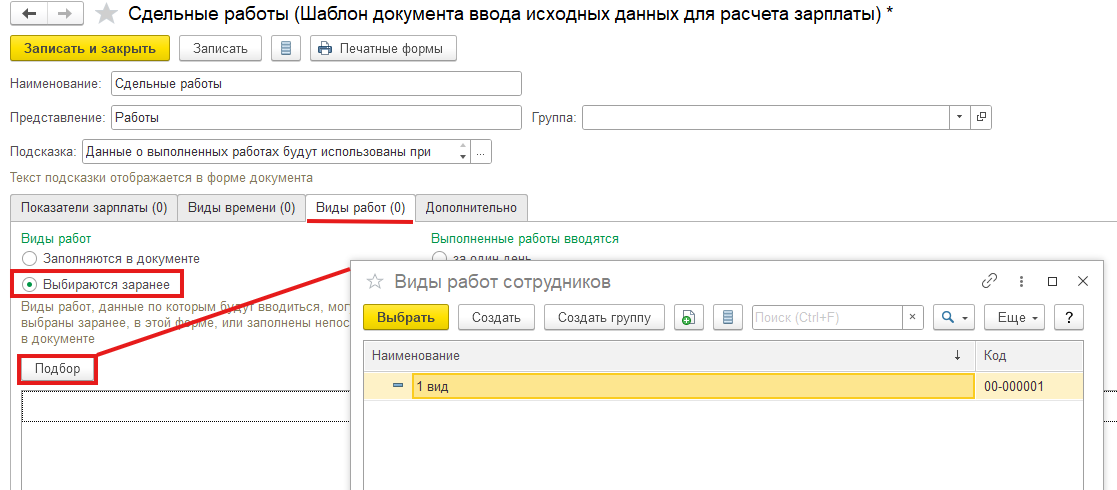The width and height of the screenshot is (1117, 490).
Task: Select the за один день radio option
Action: coord(483,258)
